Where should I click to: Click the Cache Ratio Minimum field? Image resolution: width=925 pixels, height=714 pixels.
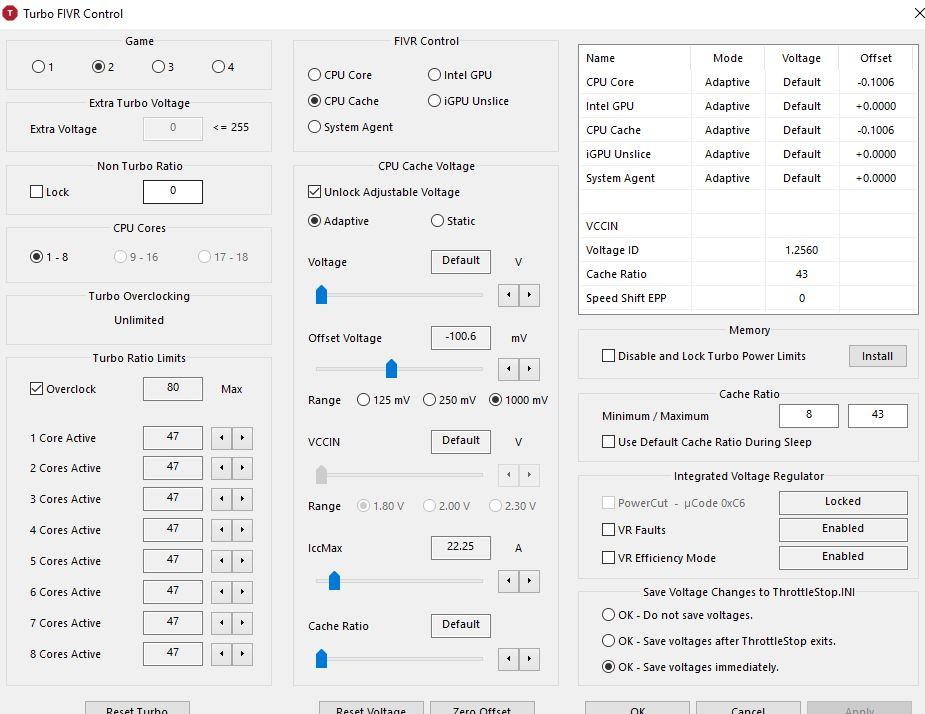pos(809,415)
